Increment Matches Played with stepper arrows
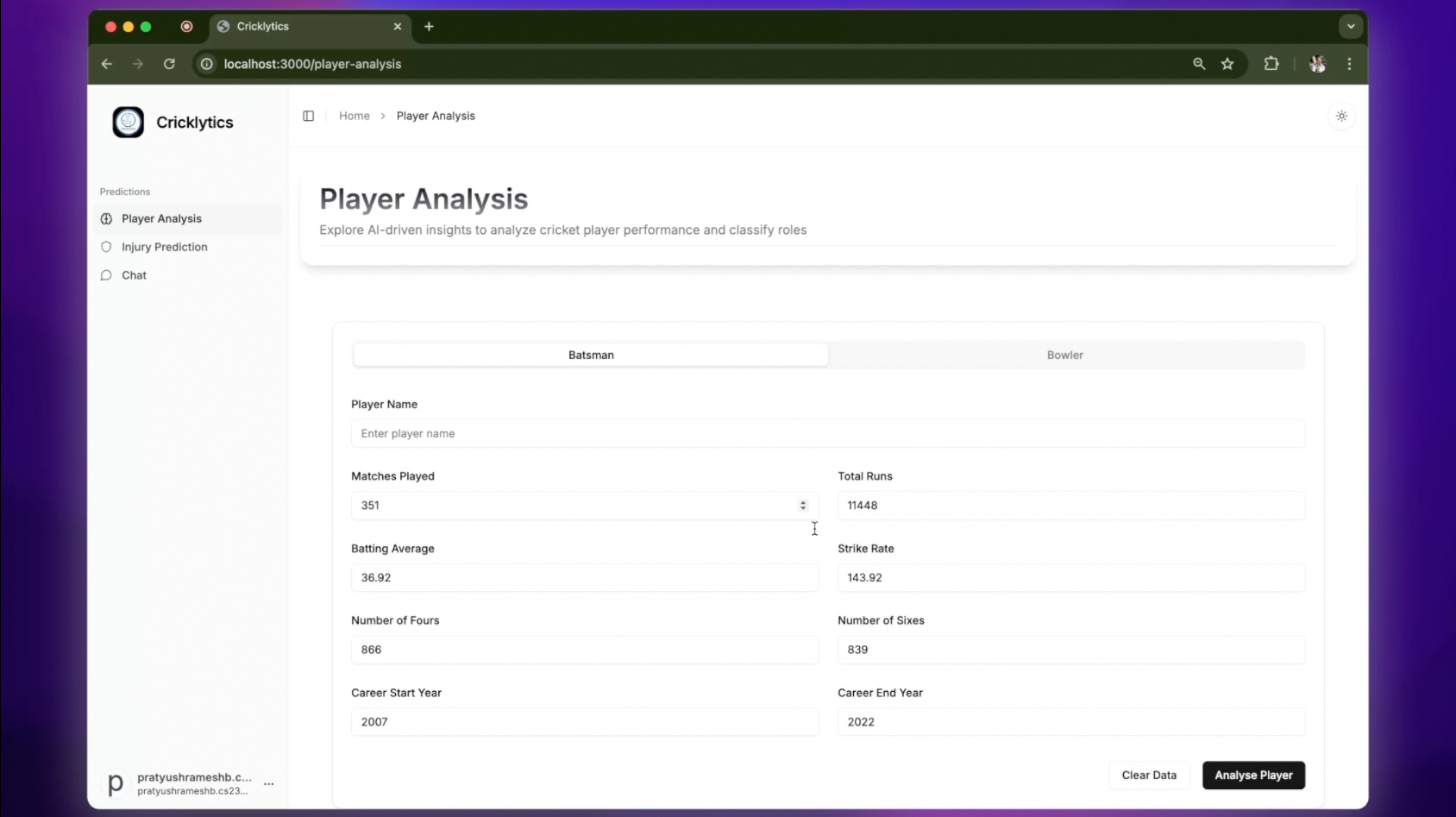 coord(804,506)
